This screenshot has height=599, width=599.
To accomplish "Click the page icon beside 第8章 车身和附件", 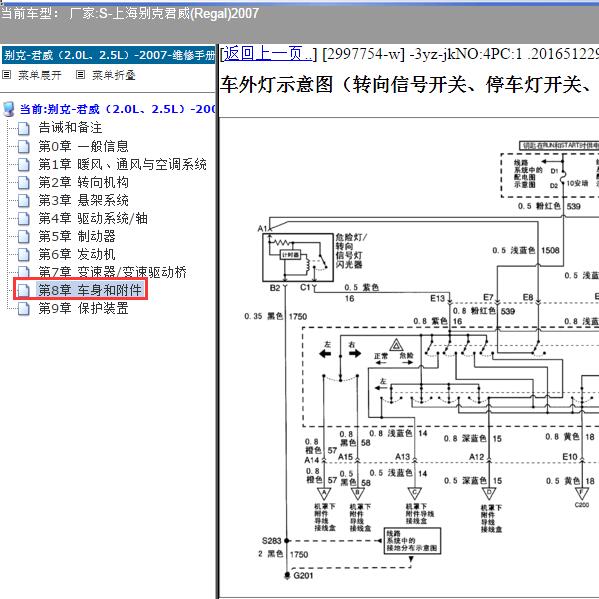I will 24,290.
